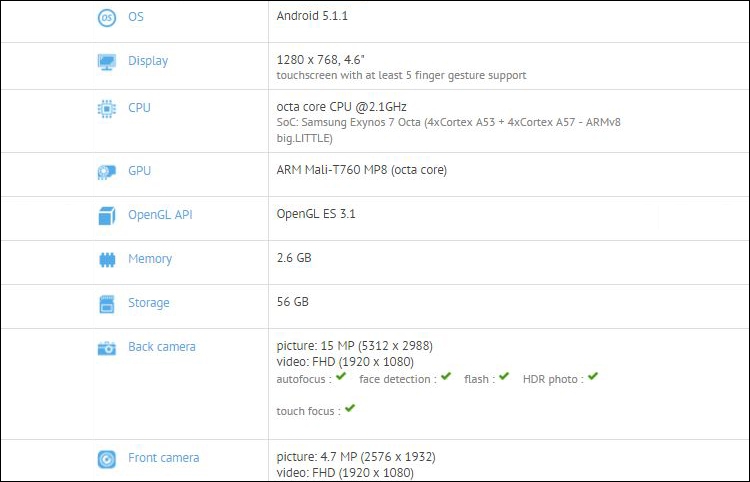This screenshot has height=482, width=750.
Task: Click the GPU graphics card icon
Action: (106, 172)
